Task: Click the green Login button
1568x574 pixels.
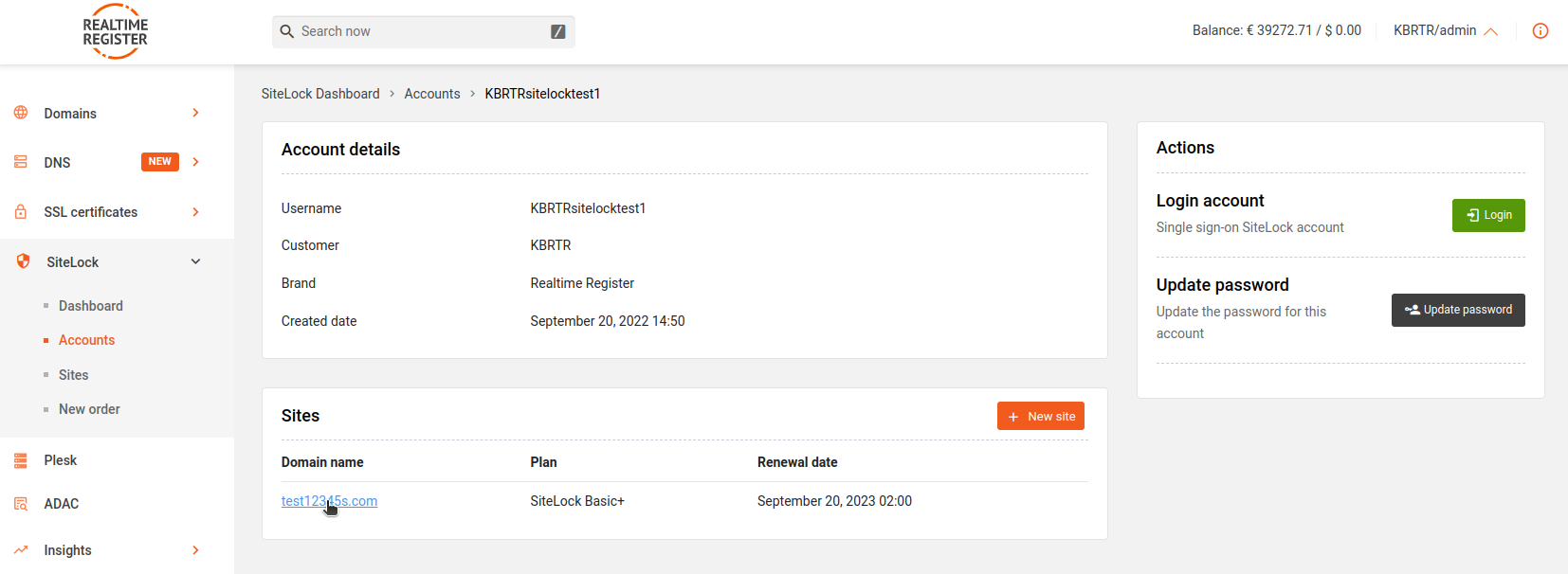Action: [1488, 215]
